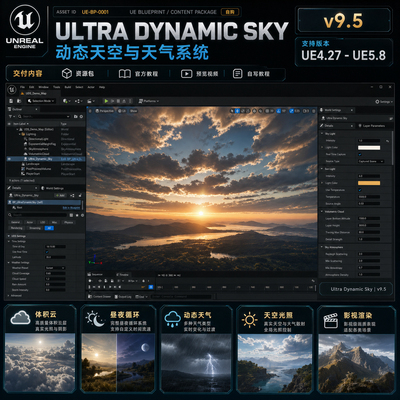Open the Source Type dropdown
Image resolution: width=400 pixels, height=400 pixels.
pos(371,161)
